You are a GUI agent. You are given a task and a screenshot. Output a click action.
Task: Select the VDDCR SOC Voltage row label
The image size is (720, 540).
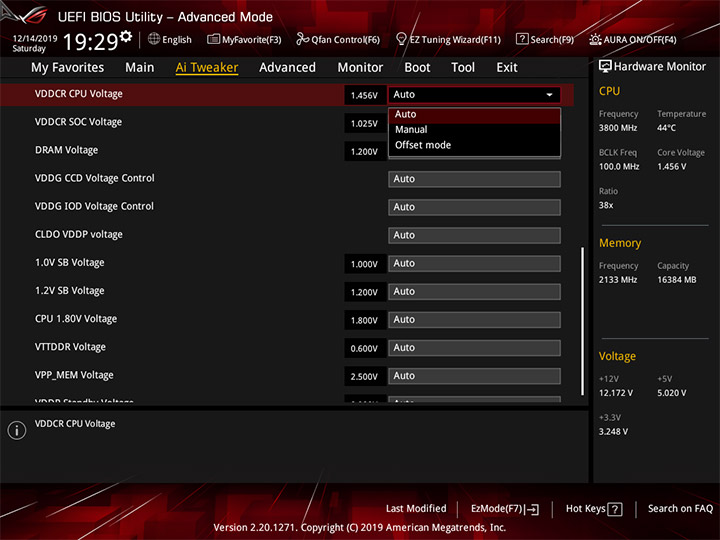[79, 122]
